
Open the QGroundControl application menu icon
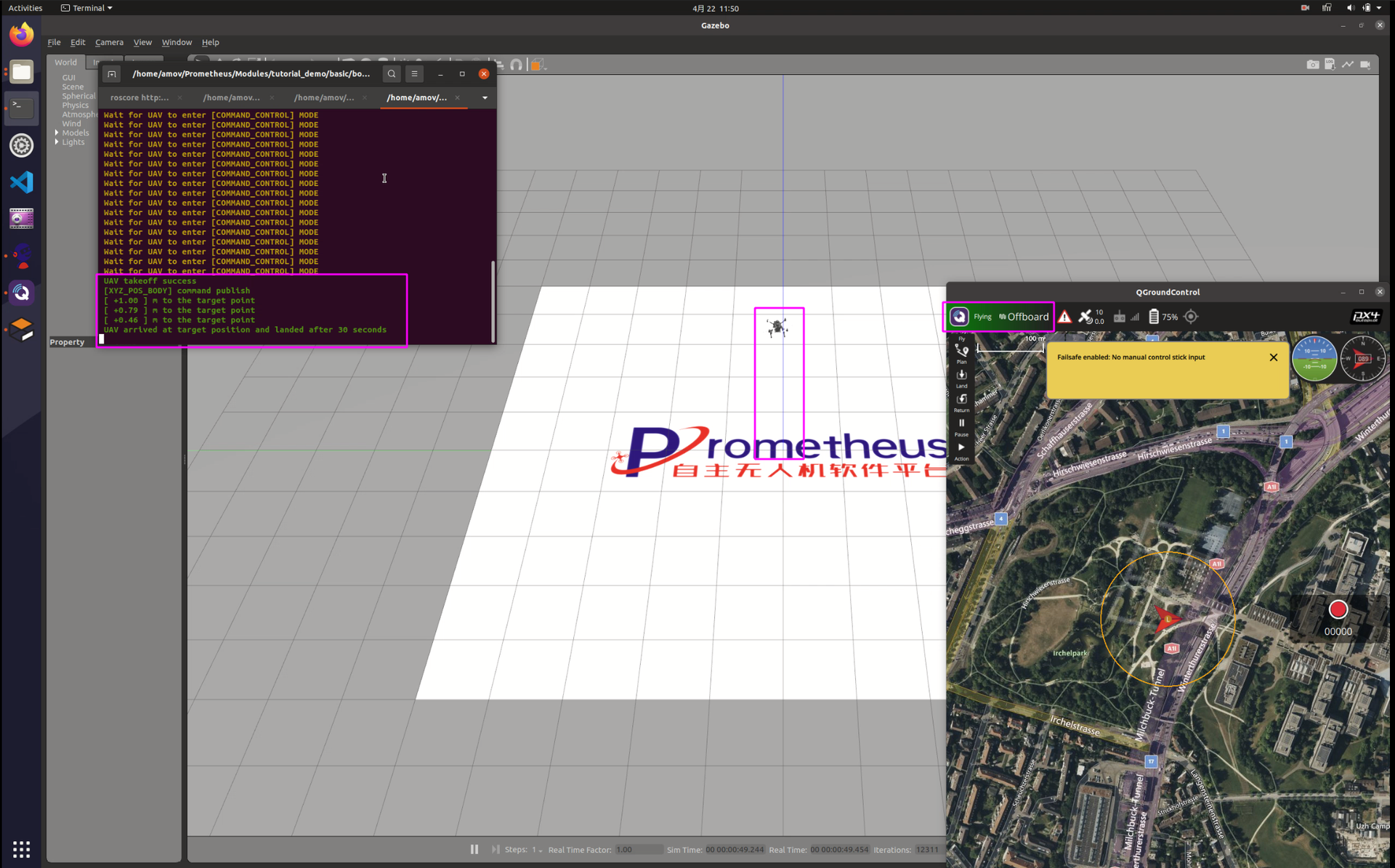coord(959,317)
